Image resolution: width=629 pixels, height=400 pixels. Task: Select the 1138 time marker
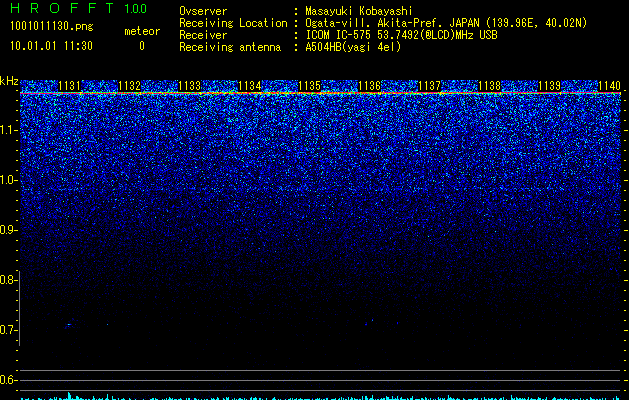coord(490,86)
